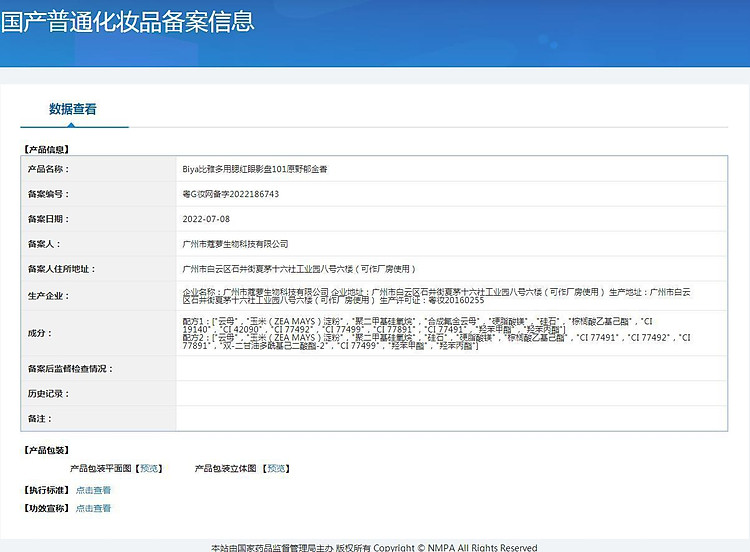Click filing number 粤G妆网备字2022186743
Viewport: 750px width, 552px height.
click(x=231, y=194)
